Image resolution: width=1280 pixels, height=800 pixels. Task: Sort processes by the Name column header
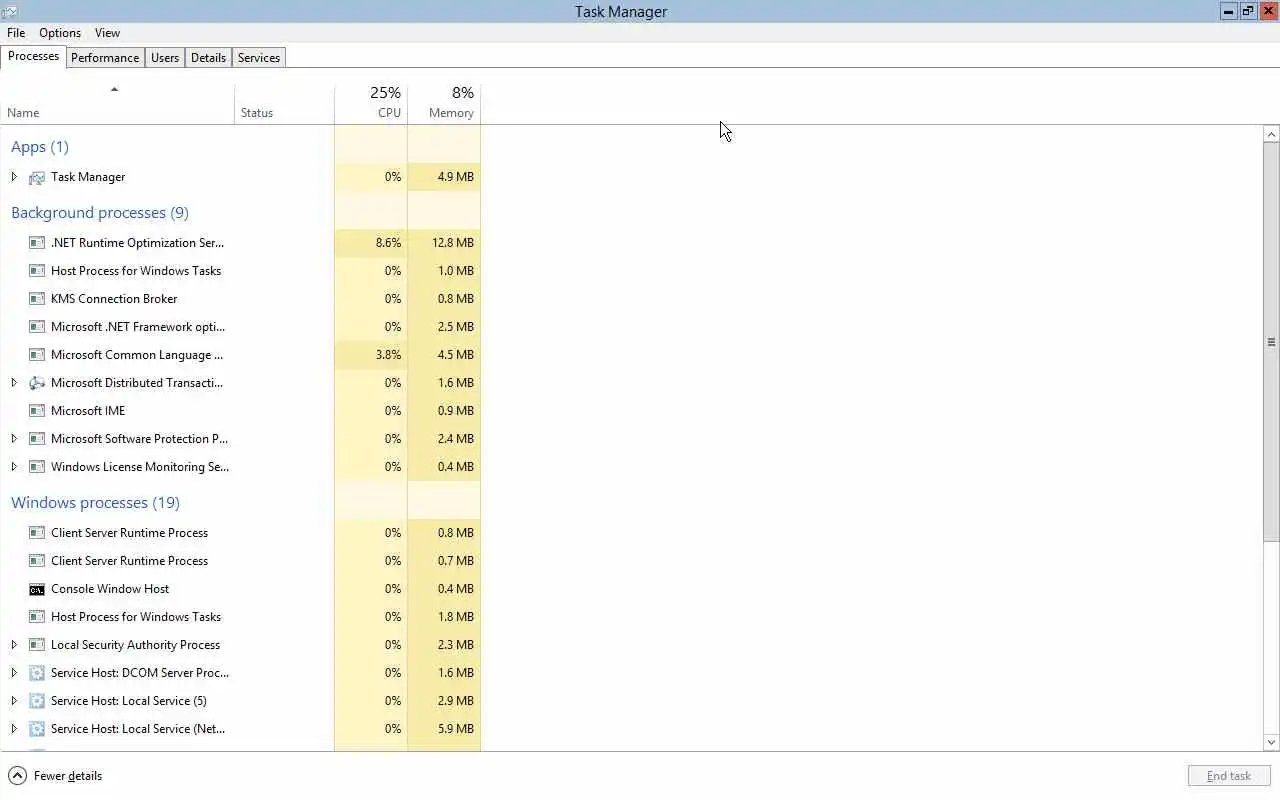[x=117, y=103]
